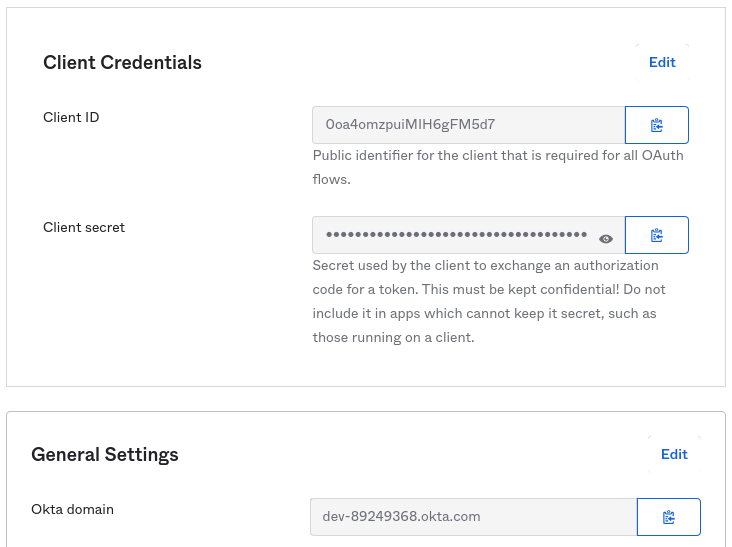
Task: Focus the masked Client secret field
Action: coord(455,235)
